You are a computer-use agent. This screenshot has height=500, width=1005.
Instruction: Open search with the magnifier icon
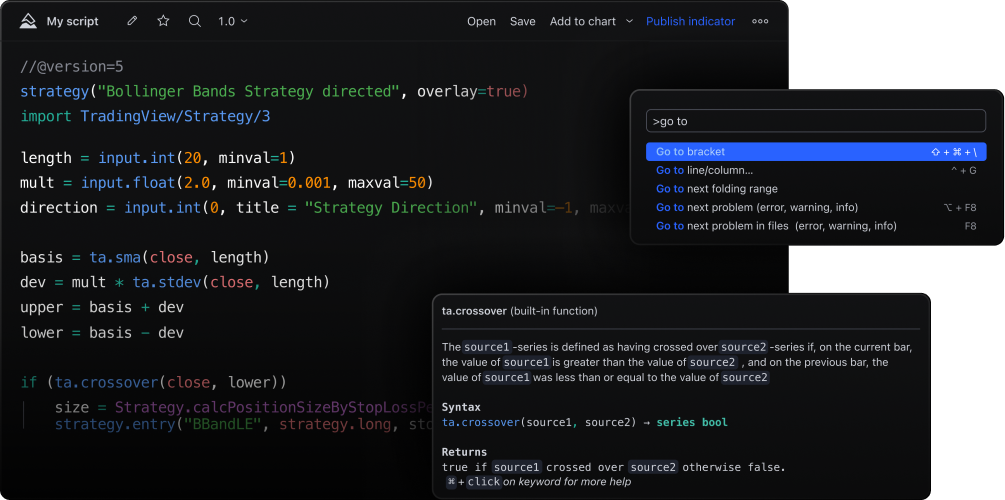pos(195,21)
